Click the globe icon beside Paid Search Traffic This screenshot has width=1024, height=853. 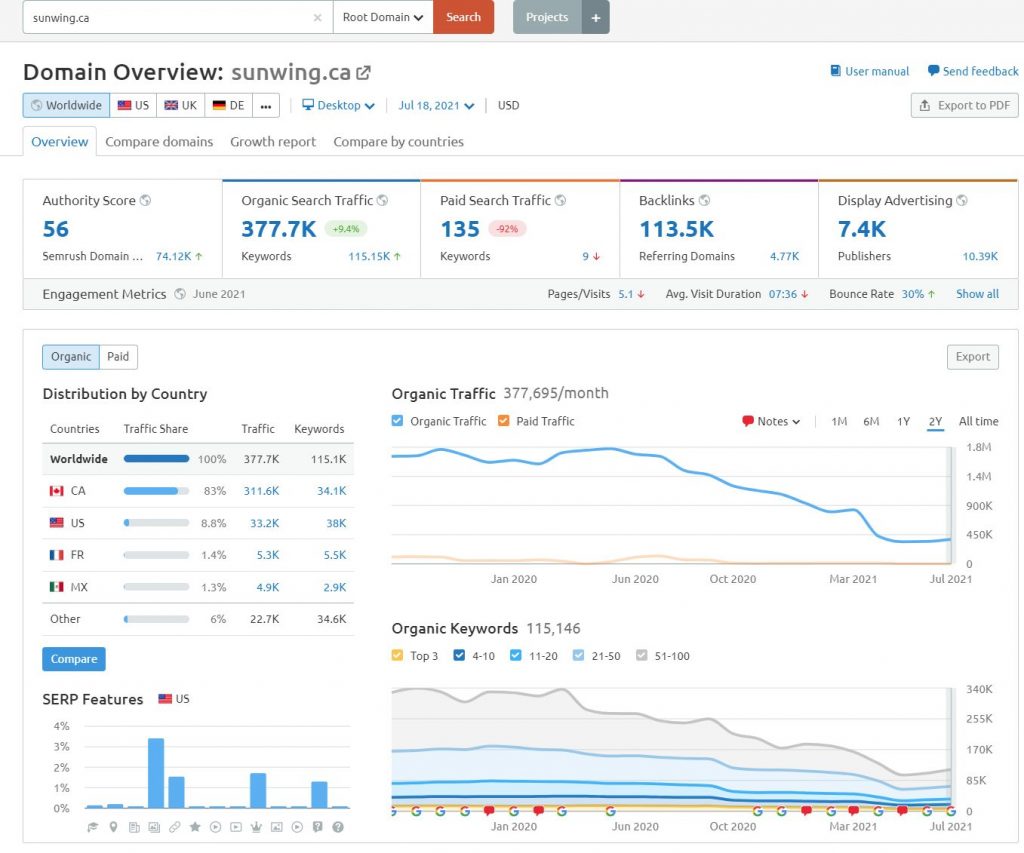(560, 201)
